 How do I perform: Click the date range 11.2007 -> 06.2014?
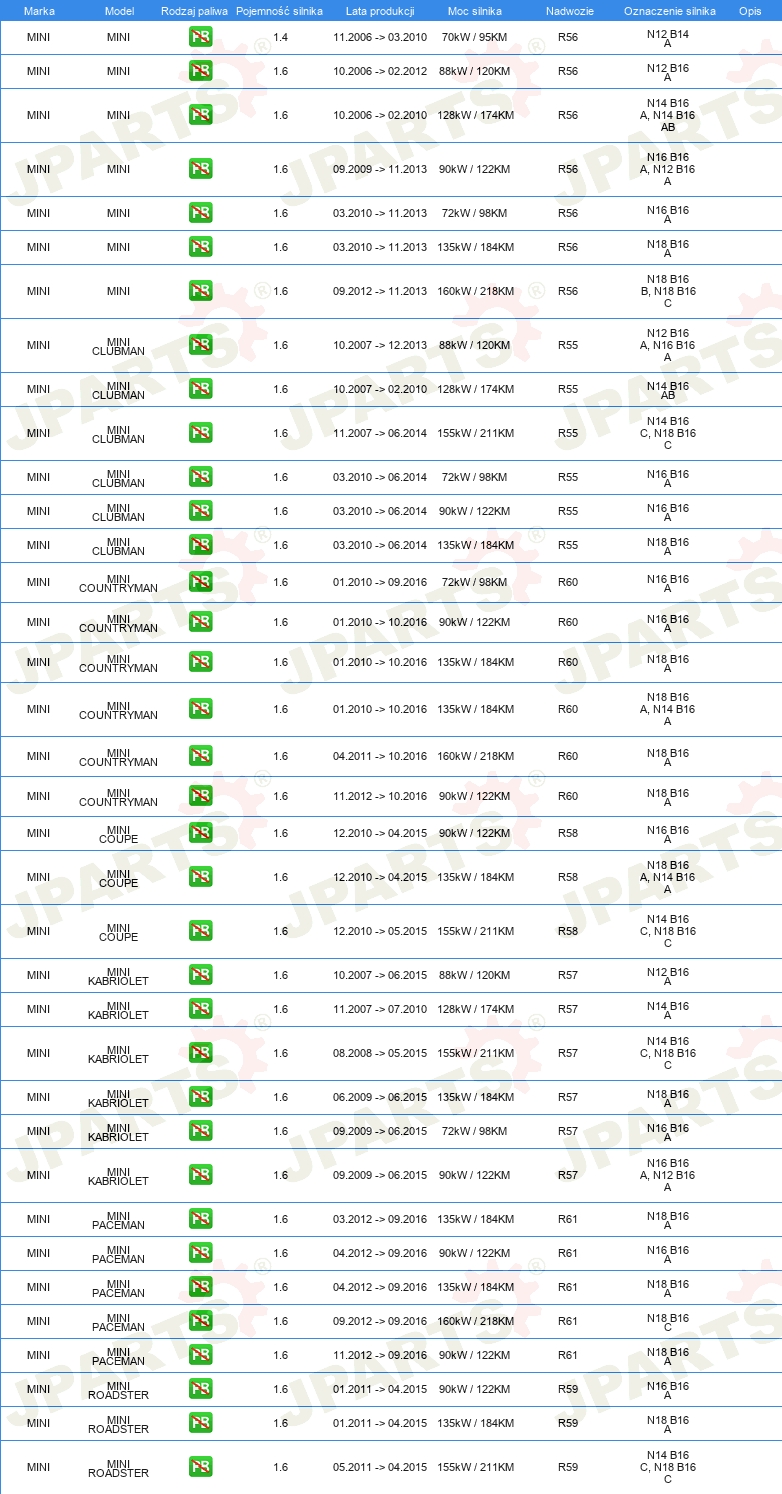(x=380, y=433)
